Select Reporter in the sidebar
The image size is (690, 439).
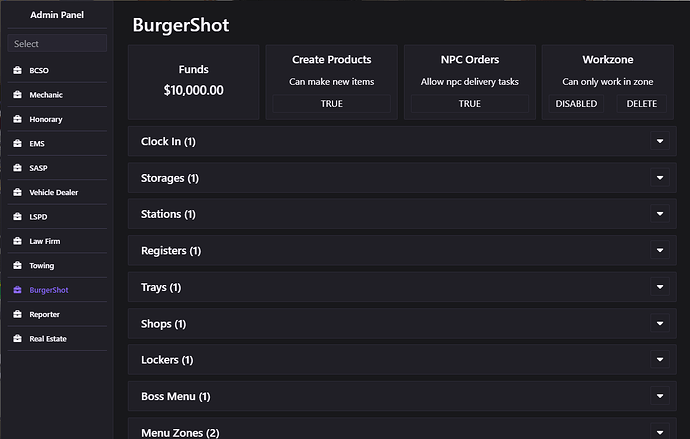45,314
